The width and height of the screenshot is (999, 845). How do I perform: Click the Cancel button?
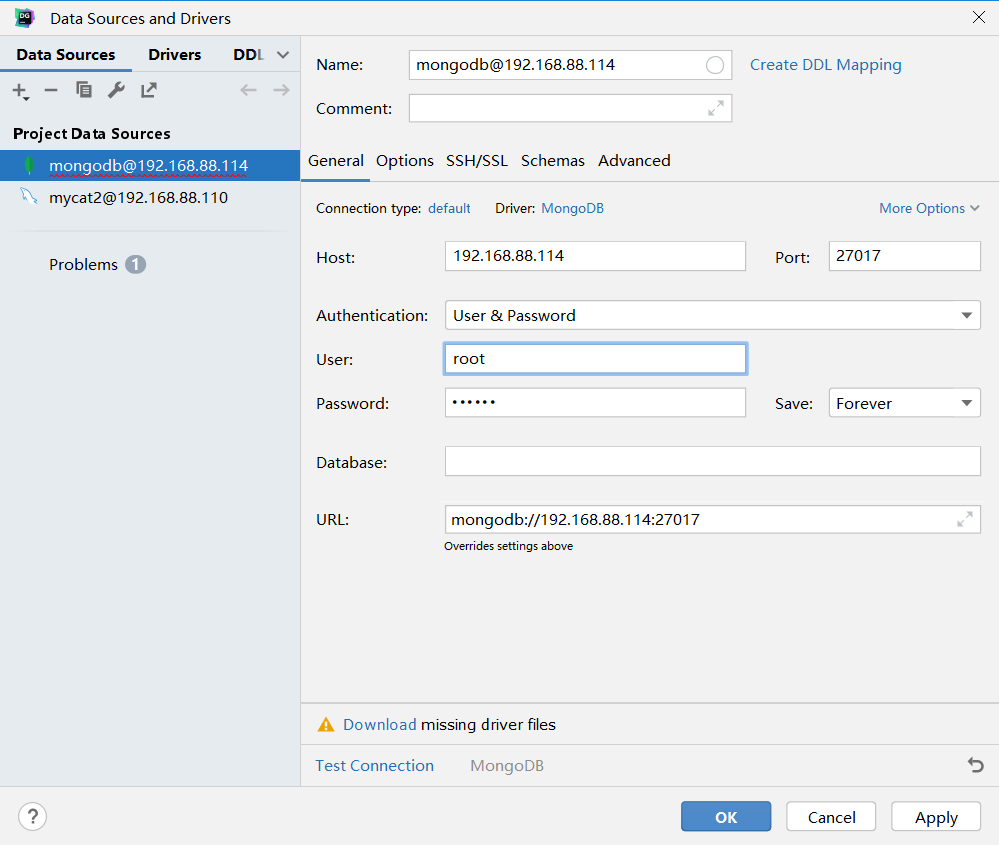[831, 817]
